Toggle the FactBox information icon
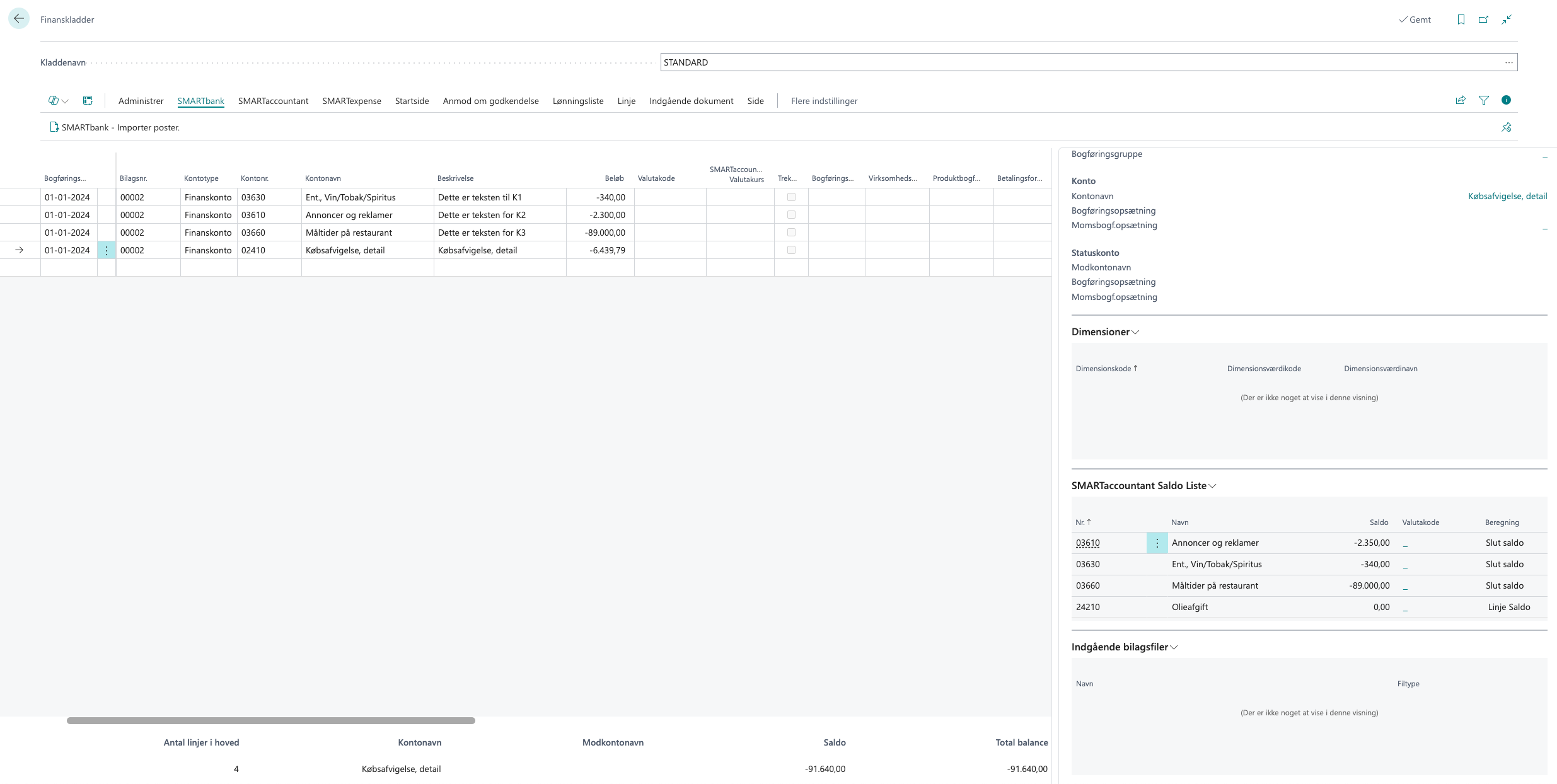The image size is (1557, 784). pyautogui.click(x=1506, y=100)
